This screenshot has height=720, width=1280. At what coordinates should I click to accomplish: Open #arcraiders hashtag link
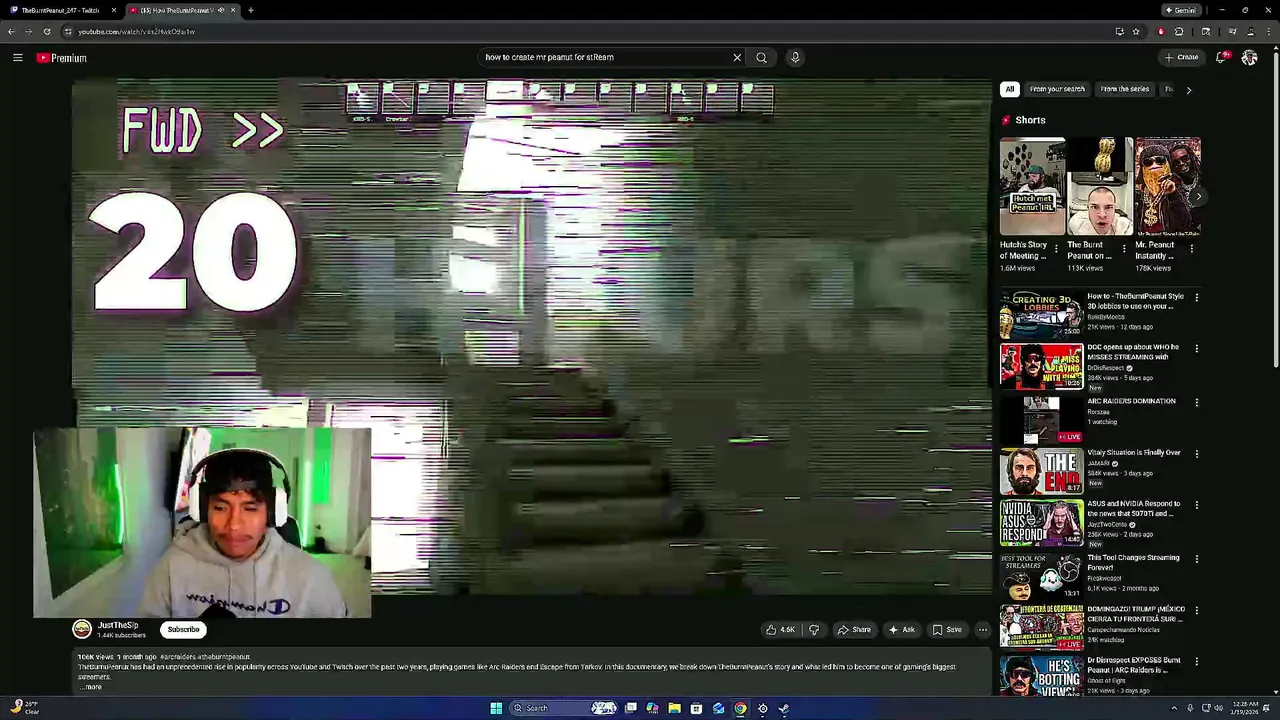coord(179,657)
